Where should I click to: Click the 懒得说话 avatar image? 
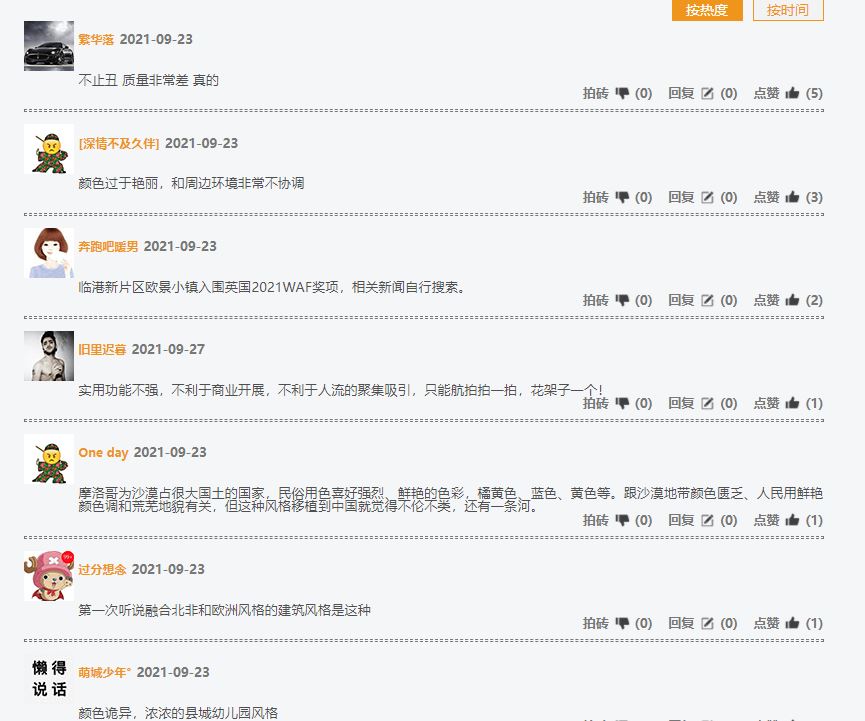point(49,679)
